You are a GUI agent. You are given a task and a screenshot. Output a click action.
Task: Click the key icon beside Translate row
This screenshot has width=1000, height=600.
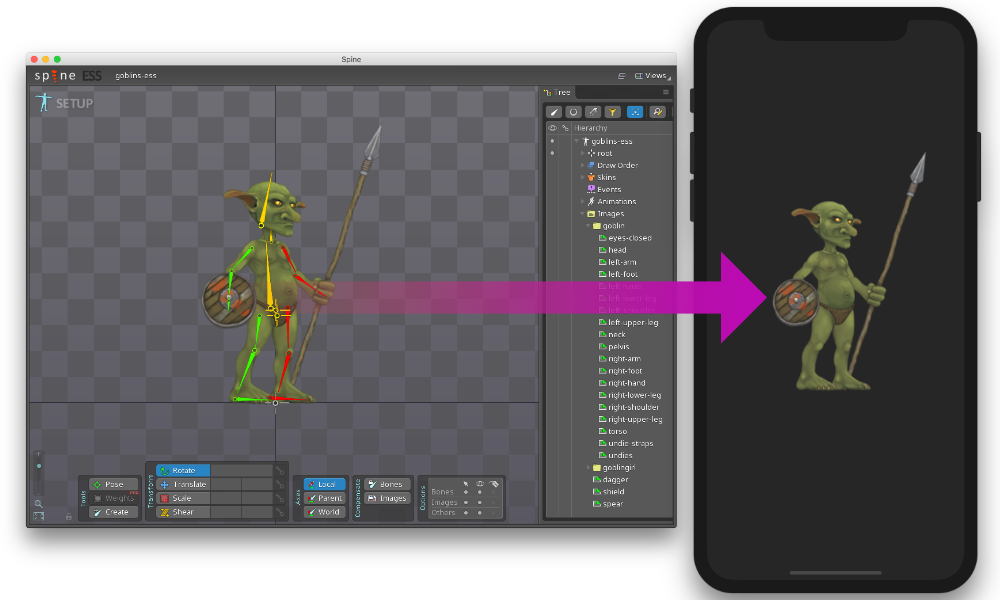[280, 485]
